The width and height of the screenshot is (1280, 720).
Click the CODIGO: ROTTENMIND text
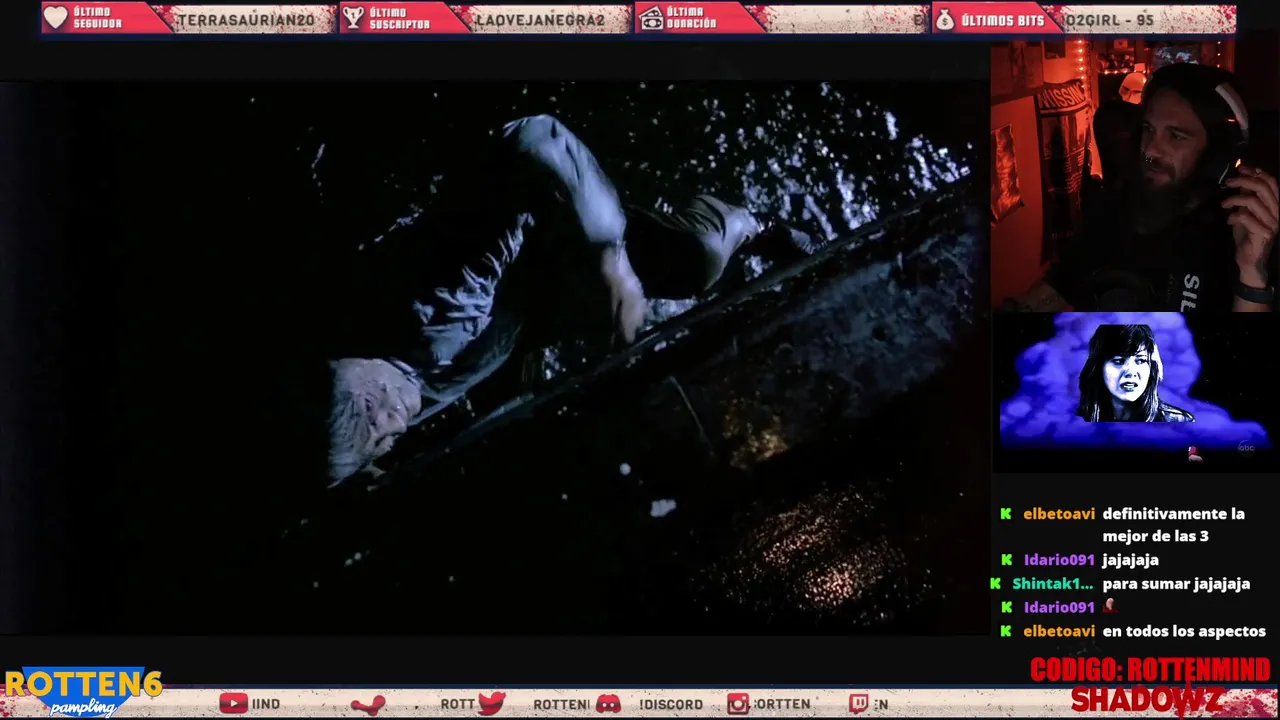(x=1150, y=670)
